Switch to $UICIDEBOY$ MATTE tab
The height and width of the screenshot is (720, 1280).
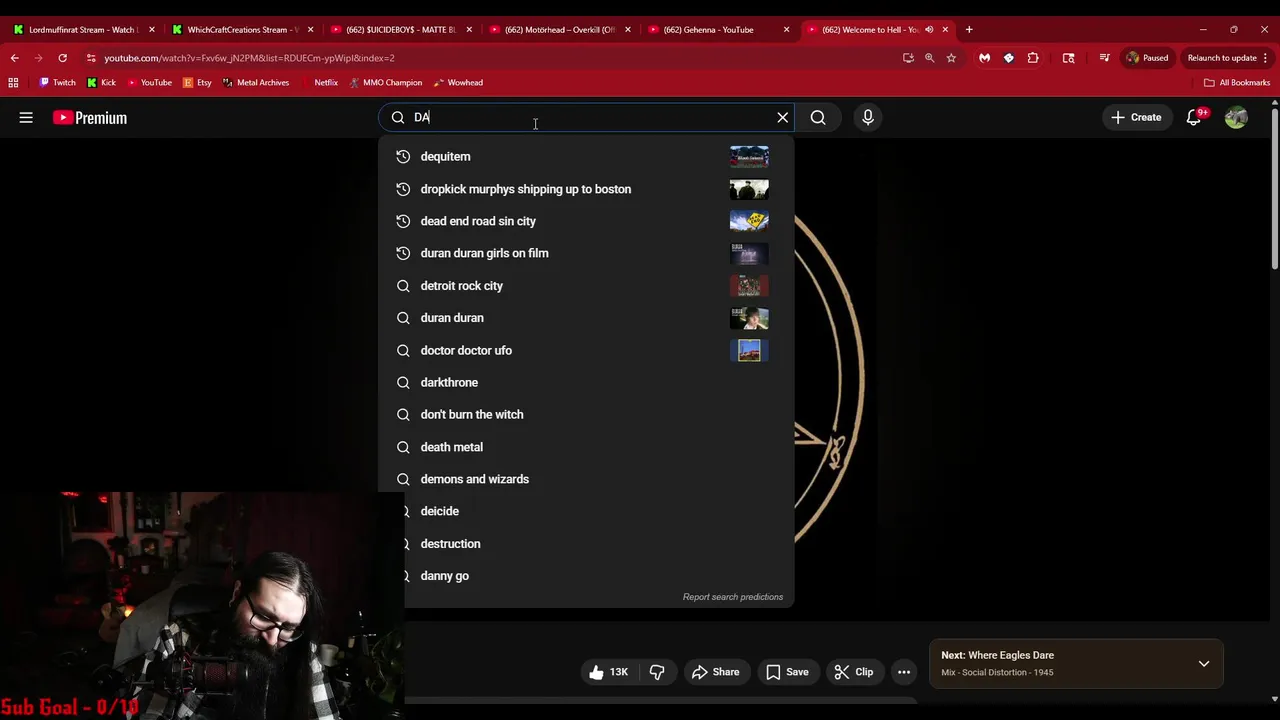coord(401,30)
